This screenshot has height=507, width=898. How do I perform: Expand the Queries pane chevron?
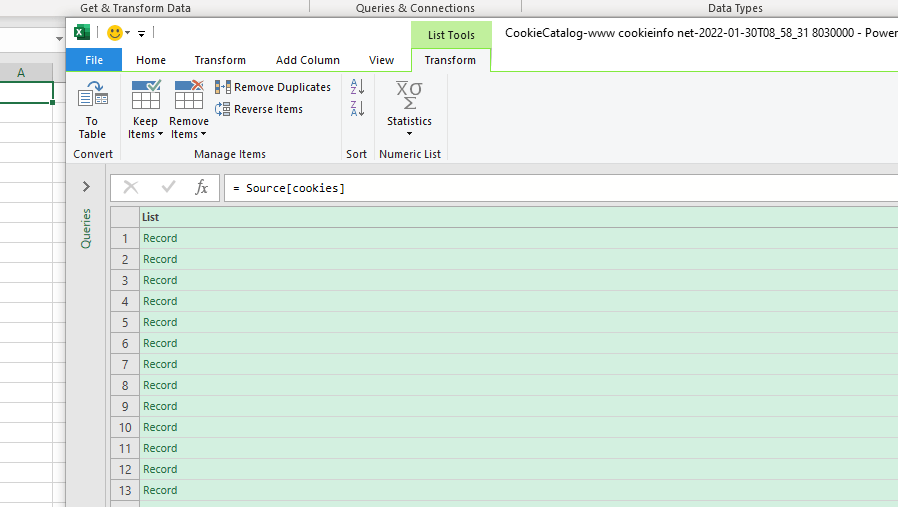(x=86, y=187)
